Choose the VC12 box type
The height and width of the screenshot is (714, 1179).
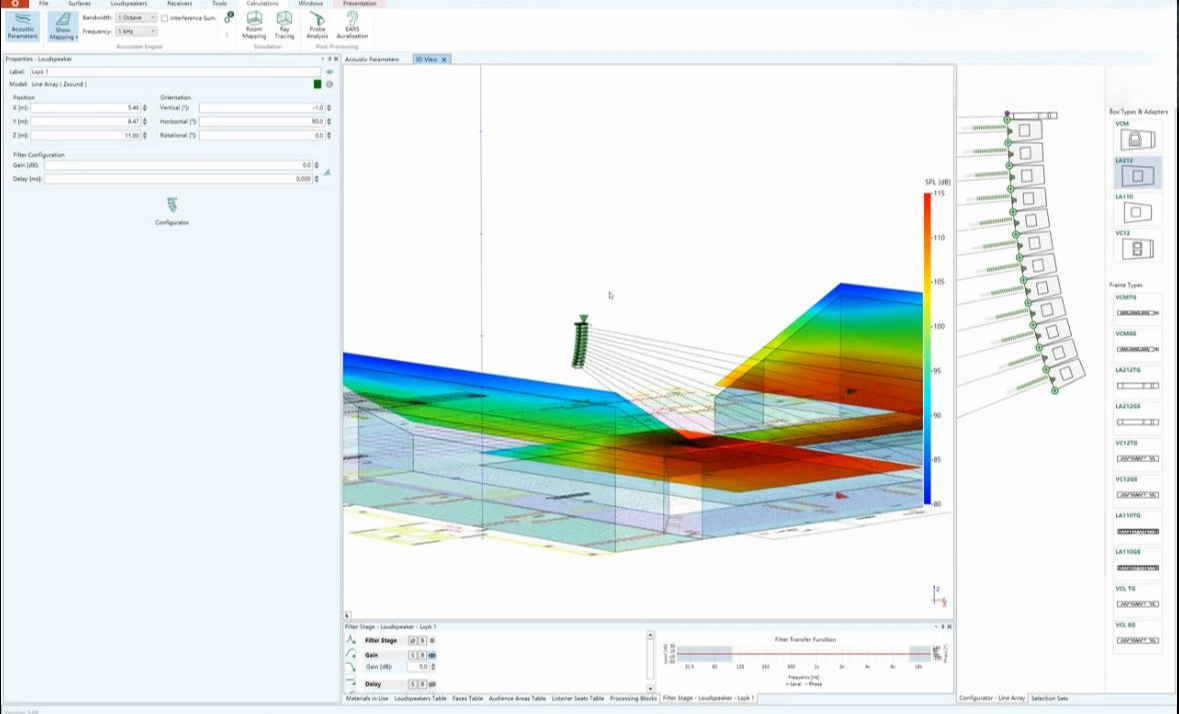pos(1137,248)
